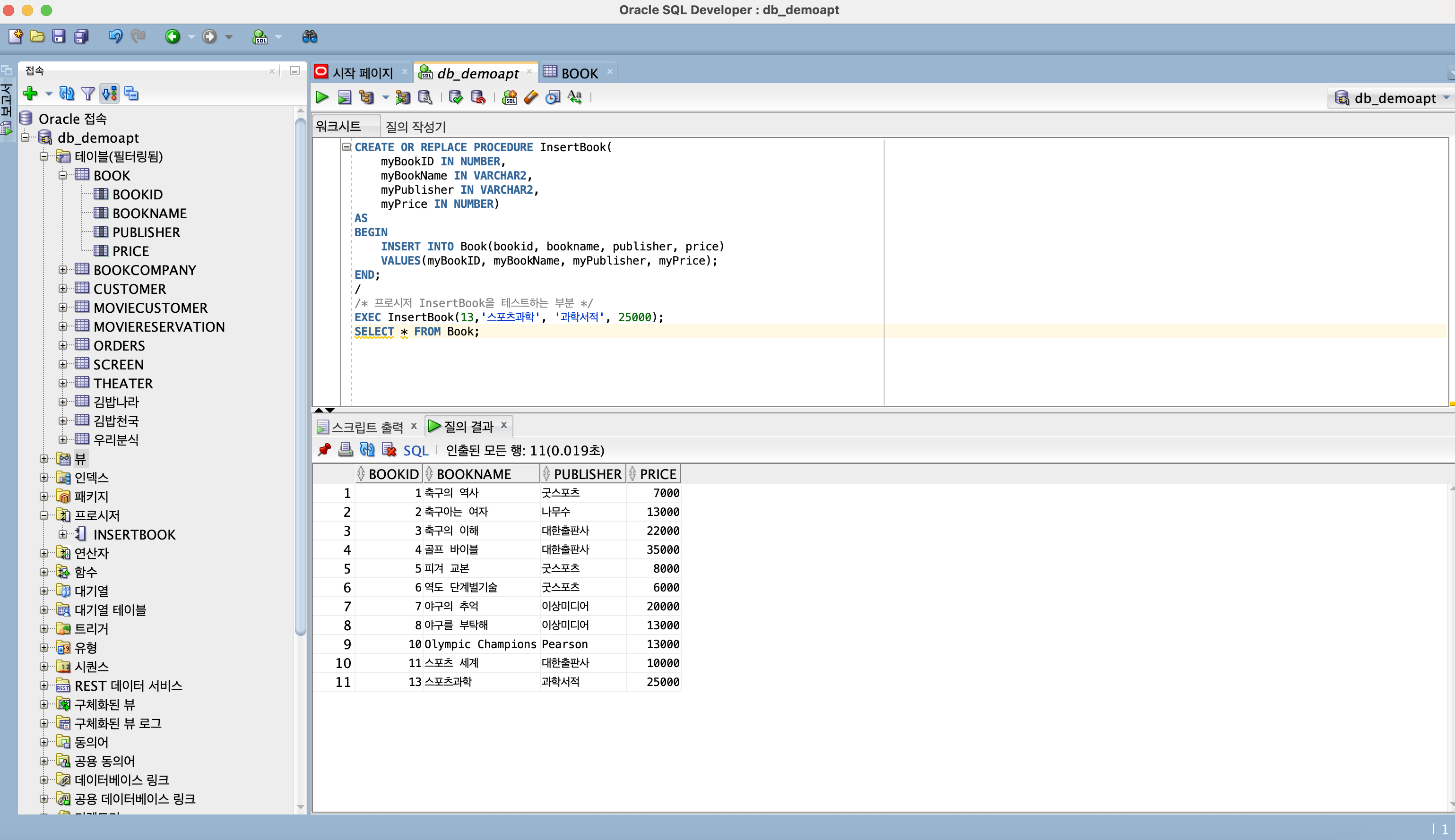
Task: Collapse the BOOK table node
Action: pyautogui.click(x=63, y=175)
